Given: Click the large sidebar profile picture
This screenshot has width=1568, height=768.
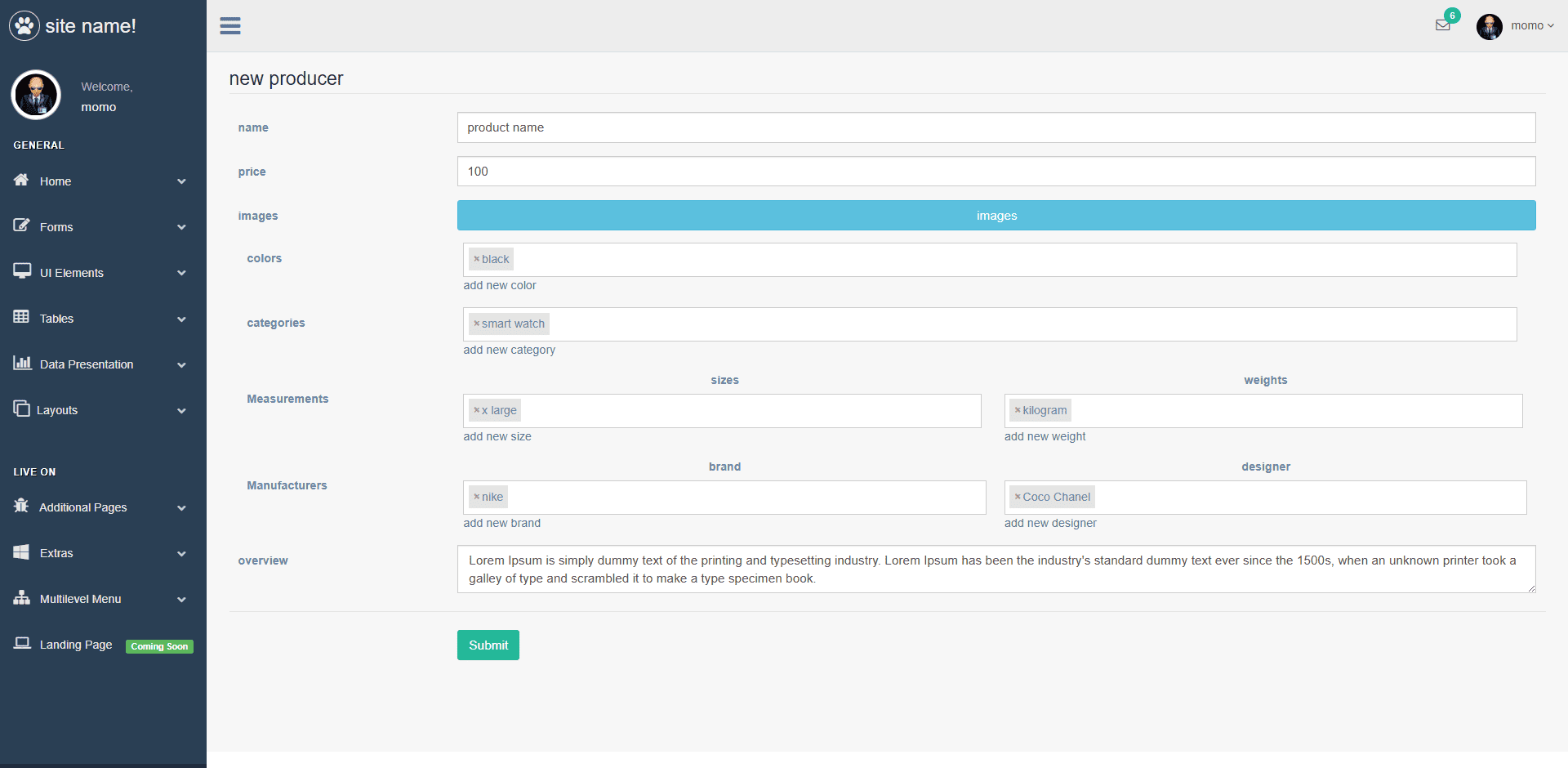Looking at the screenshot, I should pos(36,95).
